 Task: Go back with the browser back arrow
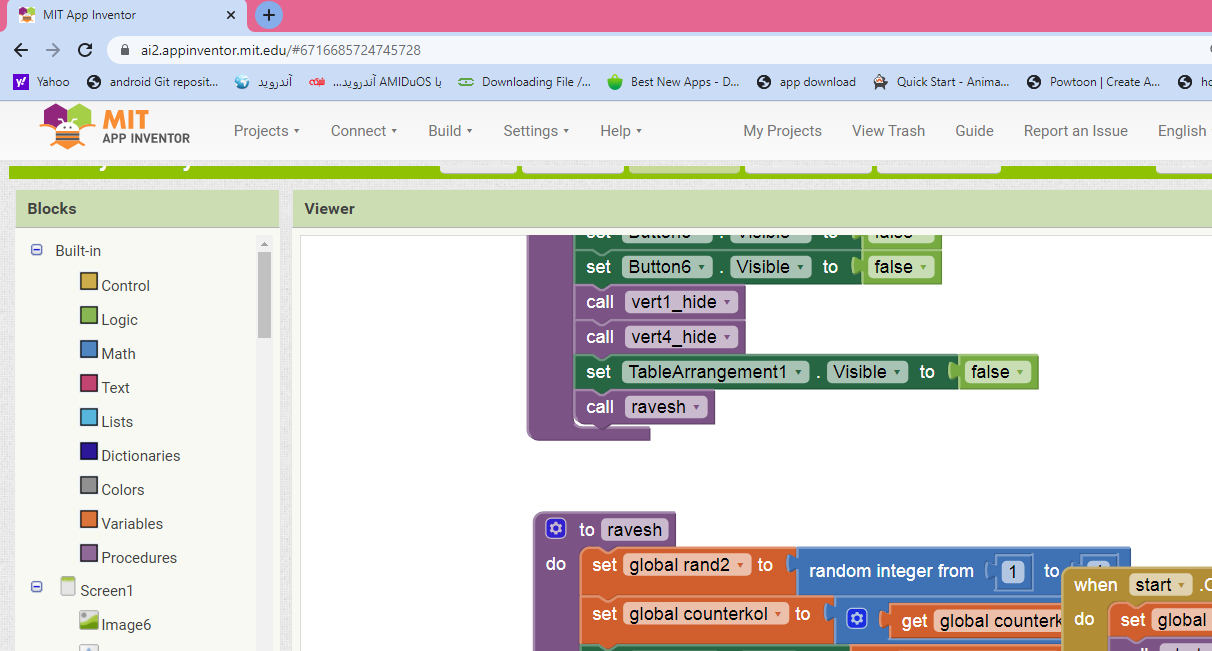(x=21, y=50)
